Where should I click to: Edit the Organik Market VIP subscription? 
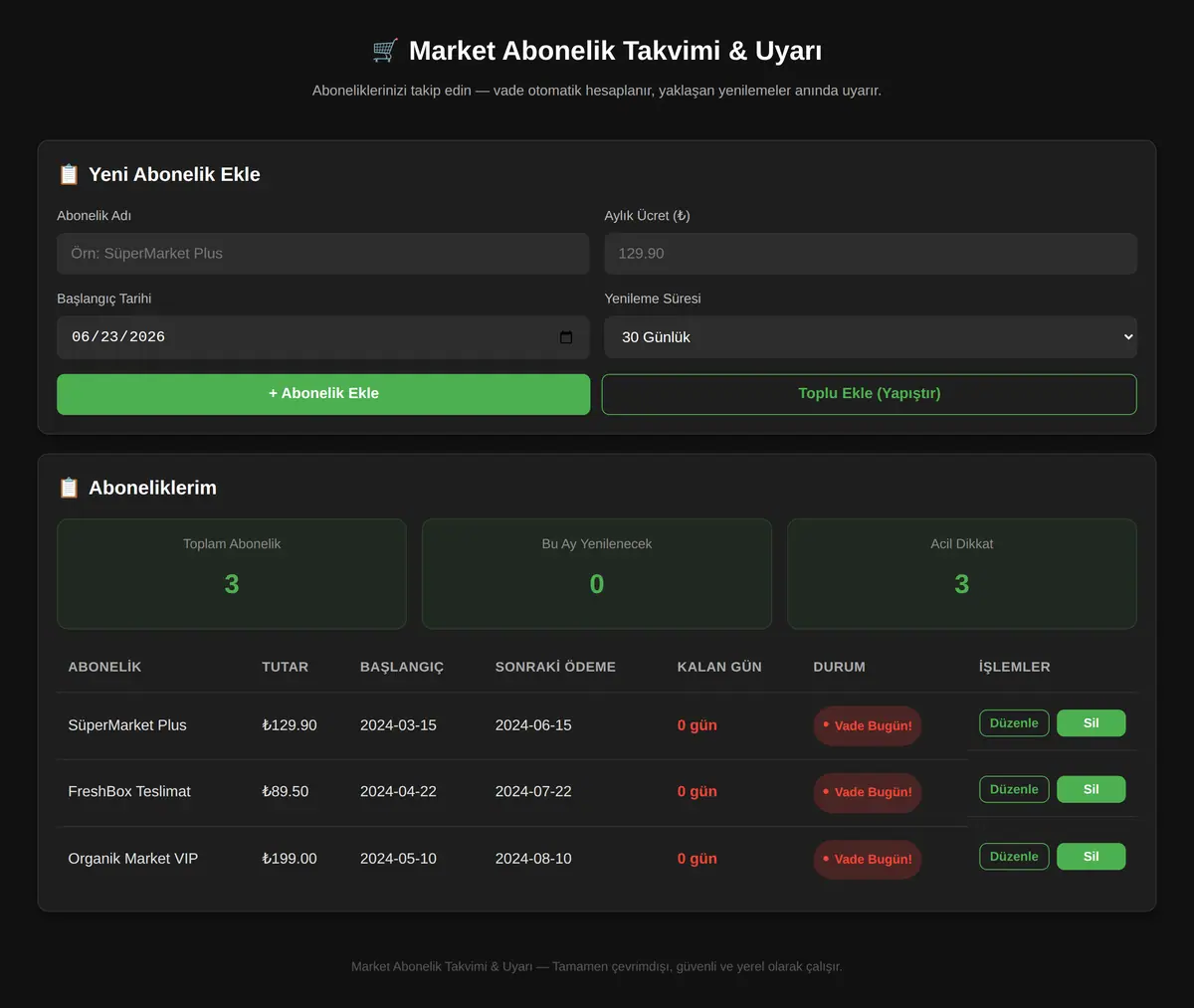pos(1014,857)
